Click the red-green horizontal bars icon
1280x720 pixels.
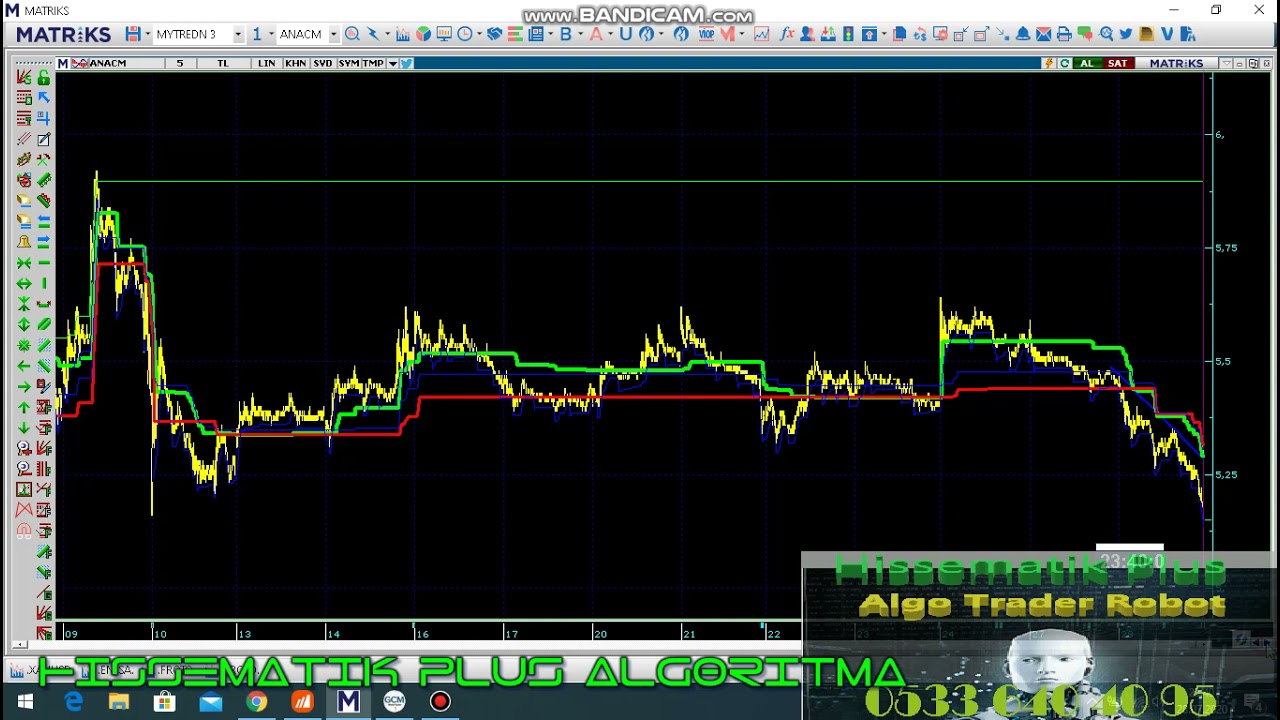click(x=515, y=34)
